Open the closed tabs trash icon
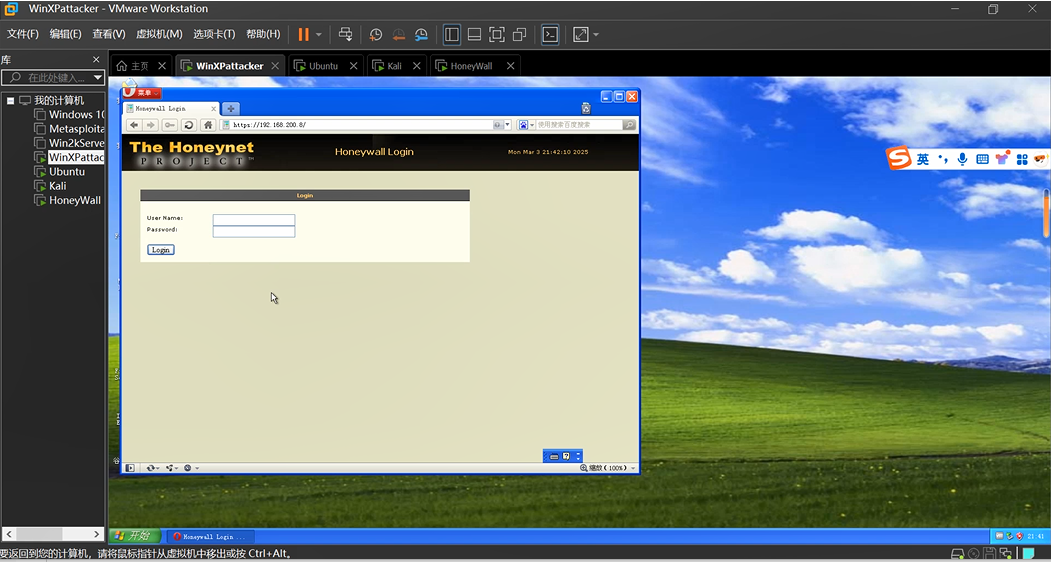Viewport: 1051px width, 562px height. pos(586,108)
